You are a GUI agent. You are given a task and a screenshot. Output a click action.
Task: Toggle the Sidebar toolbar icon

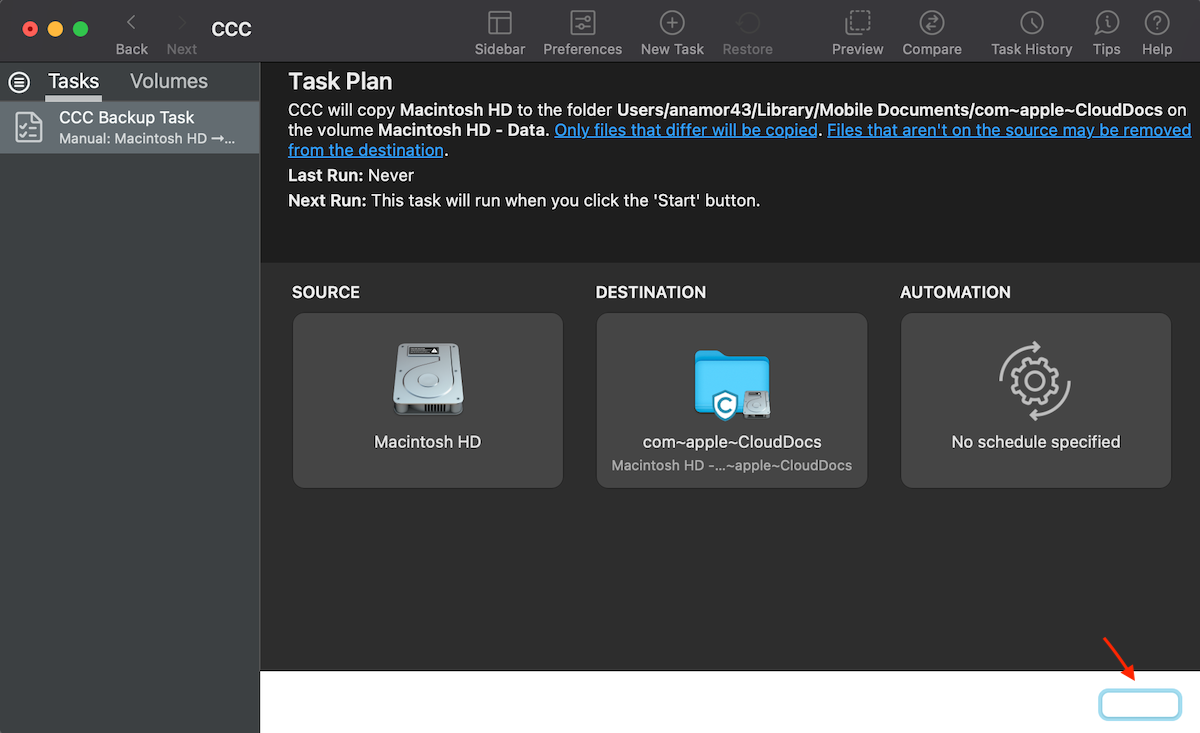coord(499,24)
